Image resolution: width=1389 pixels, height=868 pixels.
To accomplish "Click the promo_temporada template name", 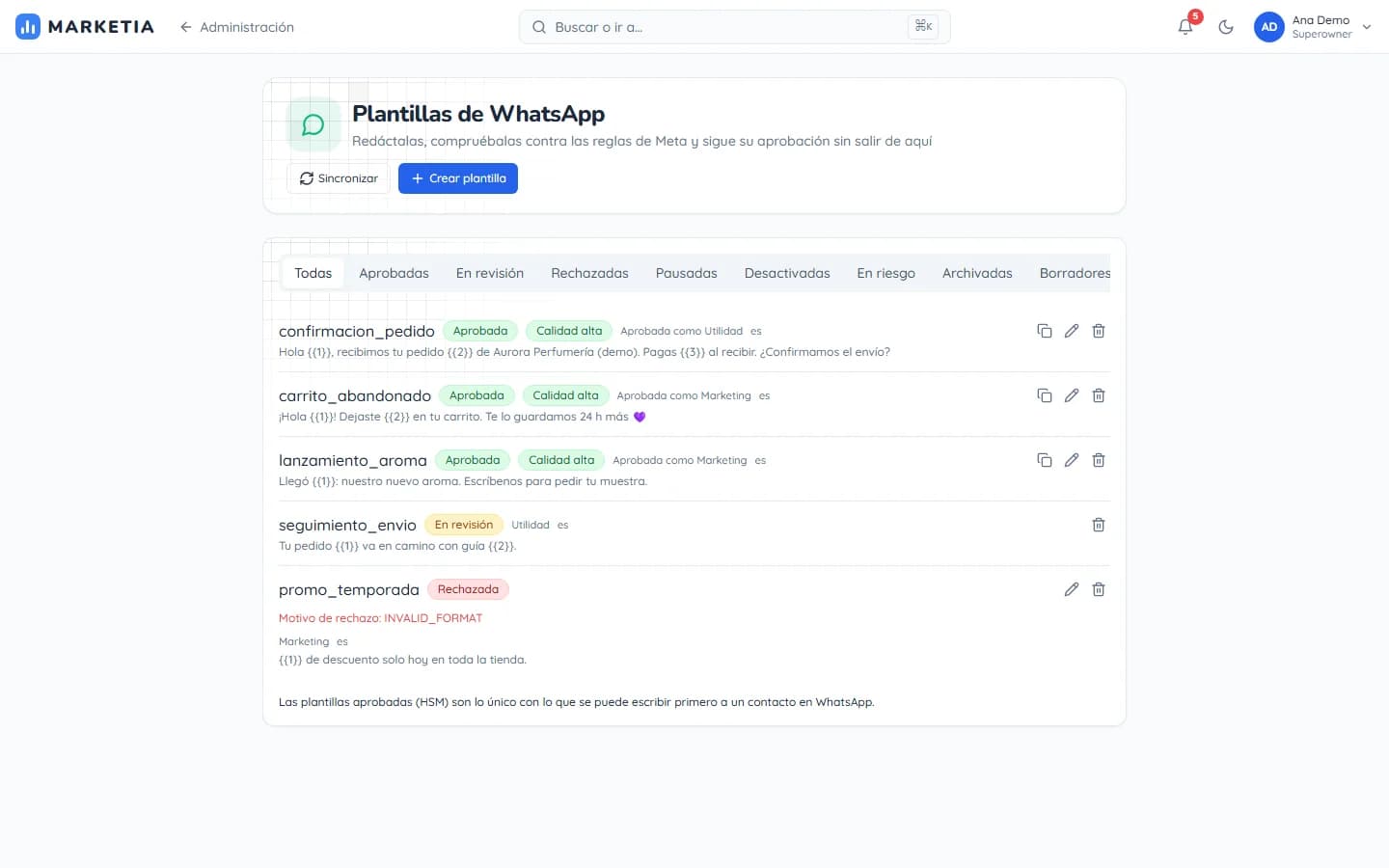I will coord(349,589).
